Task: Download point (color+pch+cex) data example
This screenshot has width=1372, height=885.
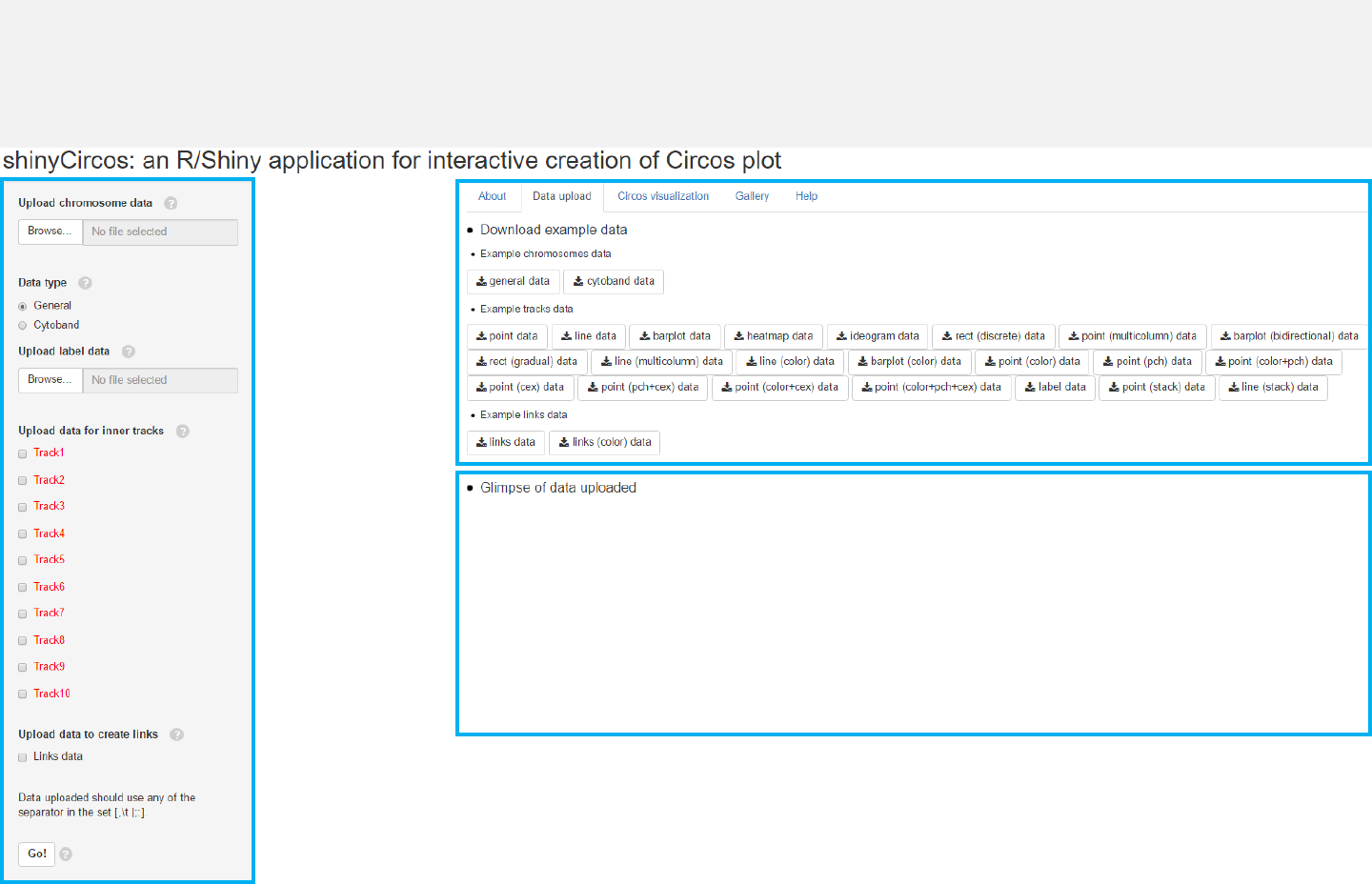Action: (x=932, y=388)
